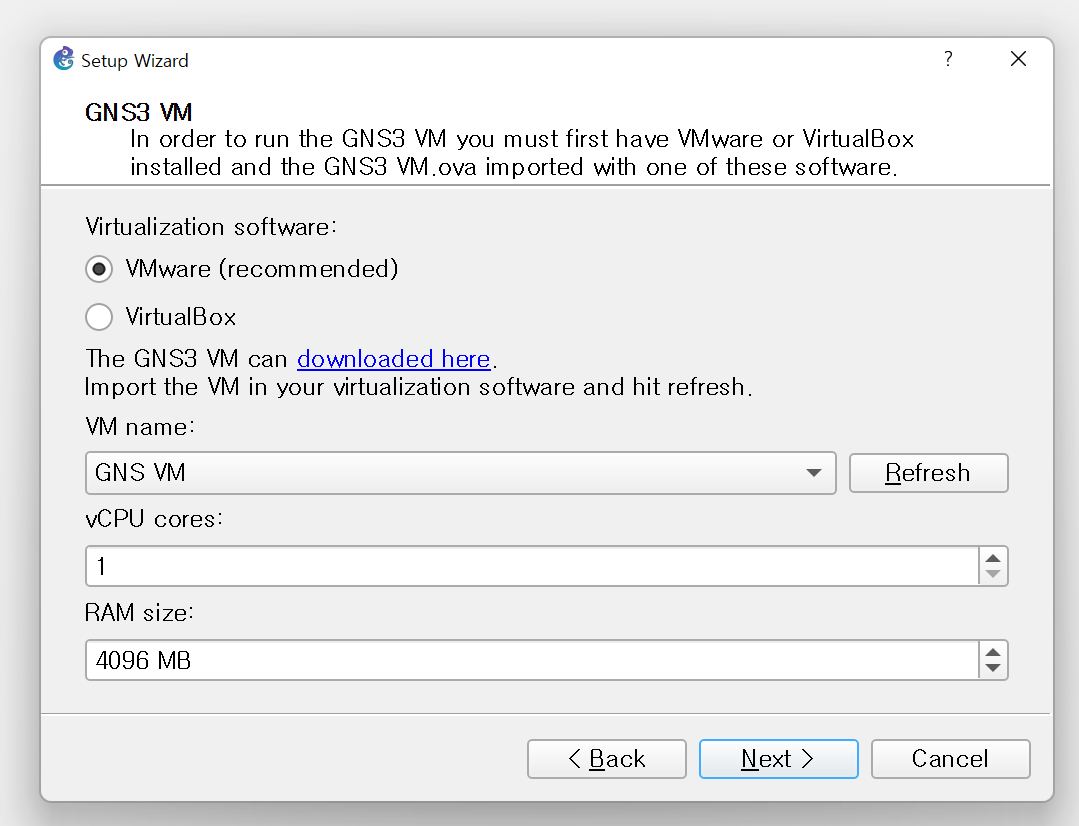Image resolution: width=1079 pixels, height=826 pixels.
Task: Select the VMware (recommended) radio button
Action: pyautogui.click(x=99, y=269)
